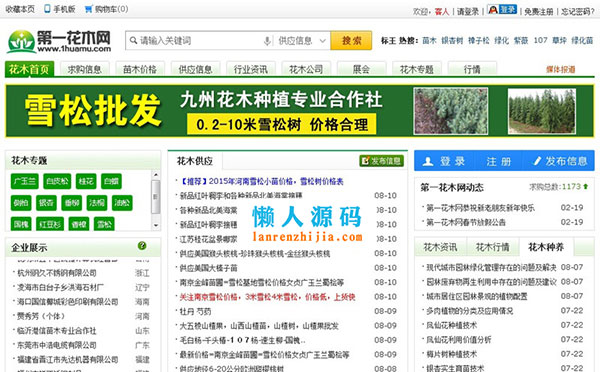Open company 东莞市中浩电缆有限公司
600x372 pixels.
[x=57, y=345]
